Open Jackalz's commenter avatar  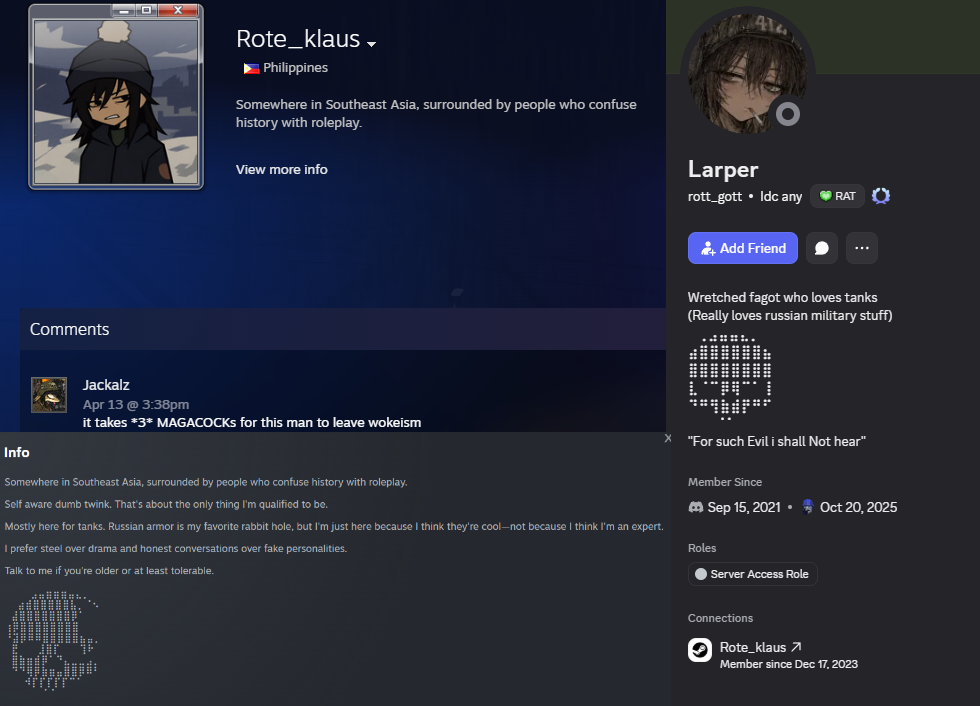(x=49, y=395)
